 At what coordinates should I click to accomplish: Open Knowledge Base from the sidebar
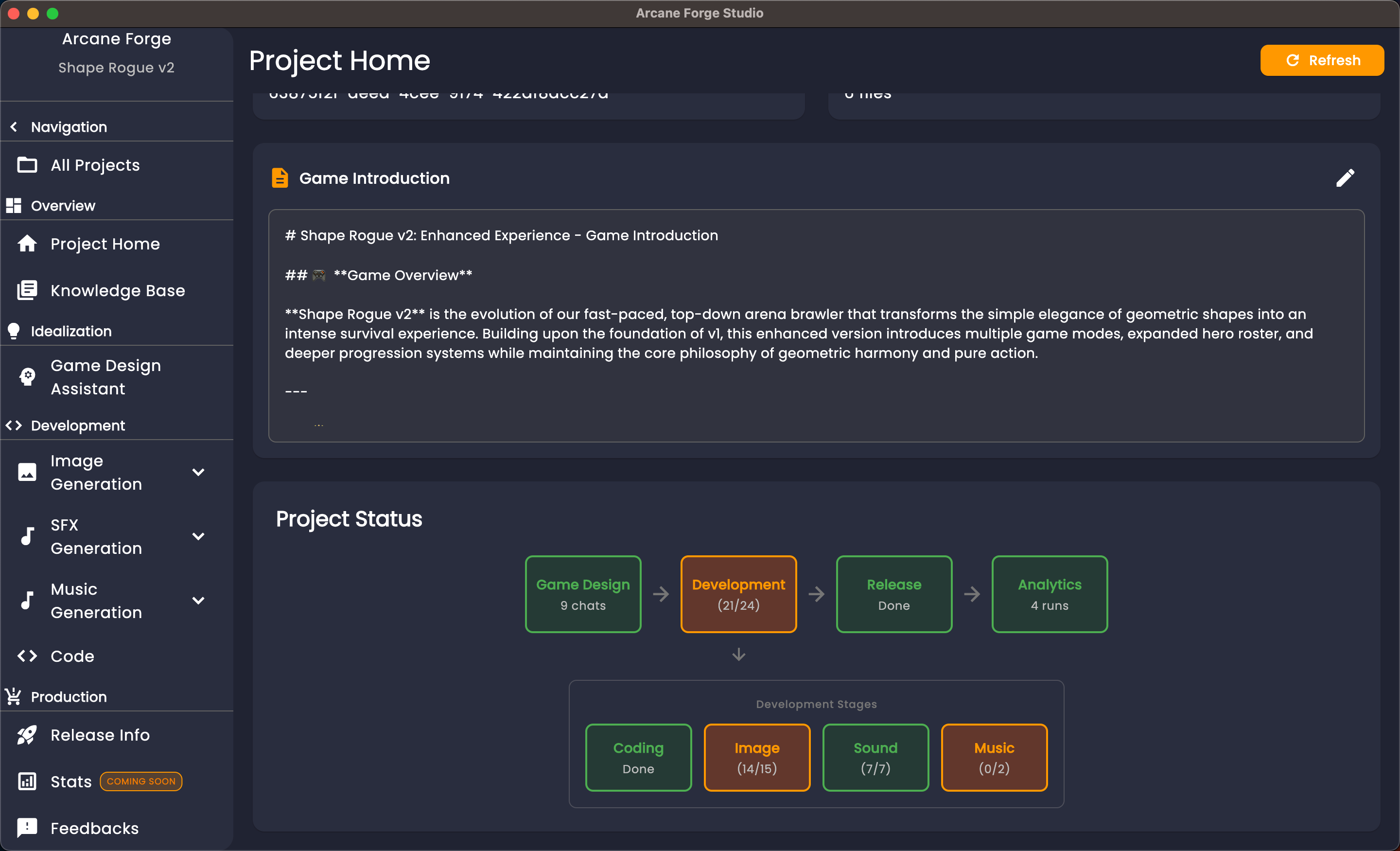(x=118, y=290)
